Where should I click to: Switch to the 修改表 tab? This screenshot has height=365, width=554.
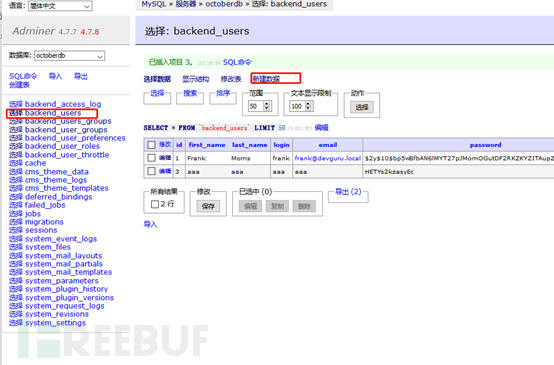(x=231, y=79)
